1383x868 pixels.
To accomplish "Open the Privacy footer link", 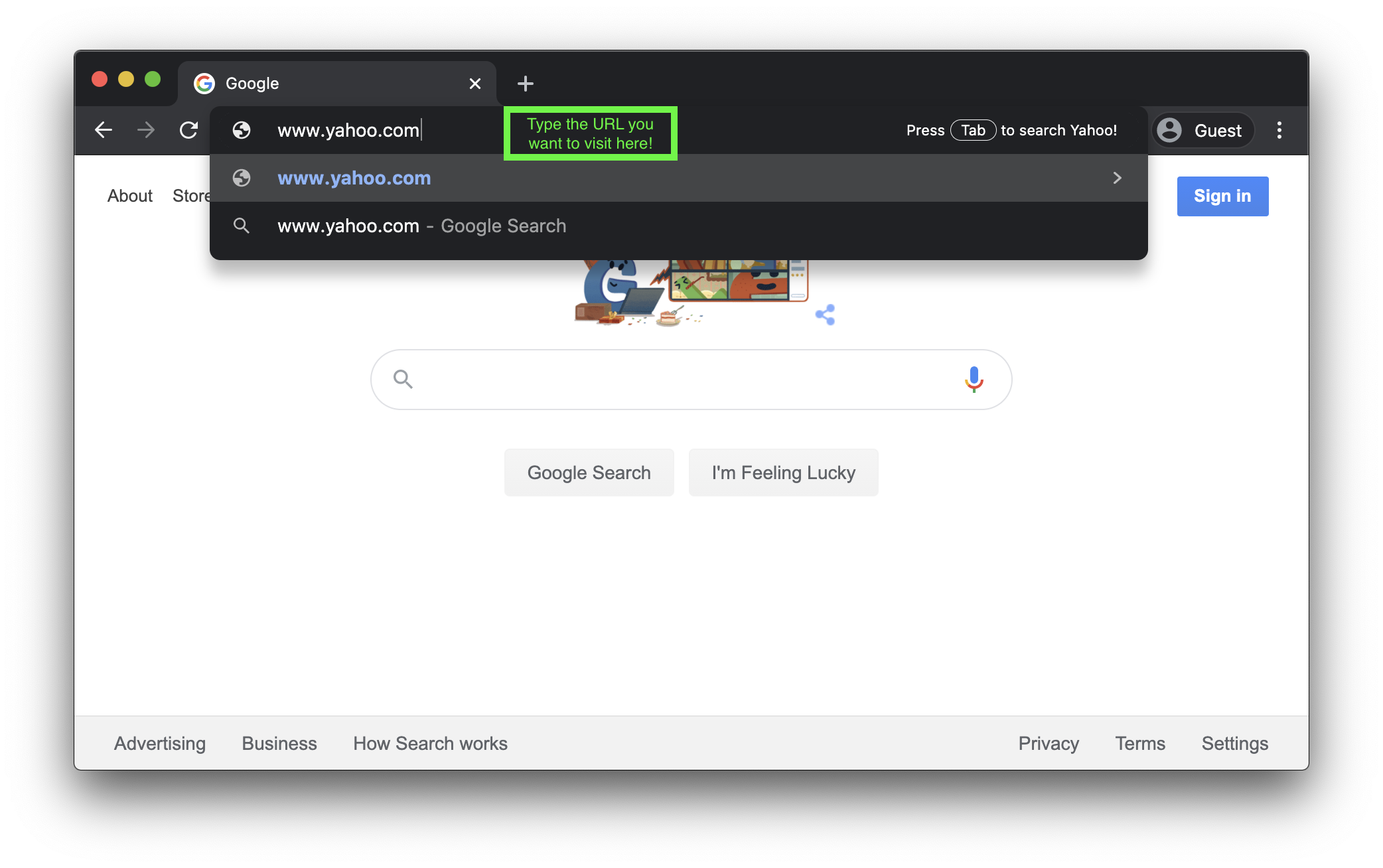I will tap(1049, 743).
